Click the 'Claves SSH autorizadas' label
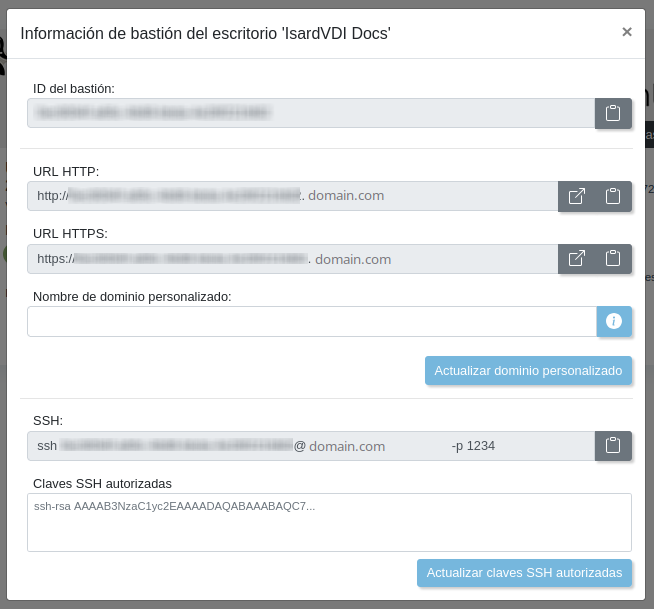The image size is (654, 609). [x=102, y=483]
